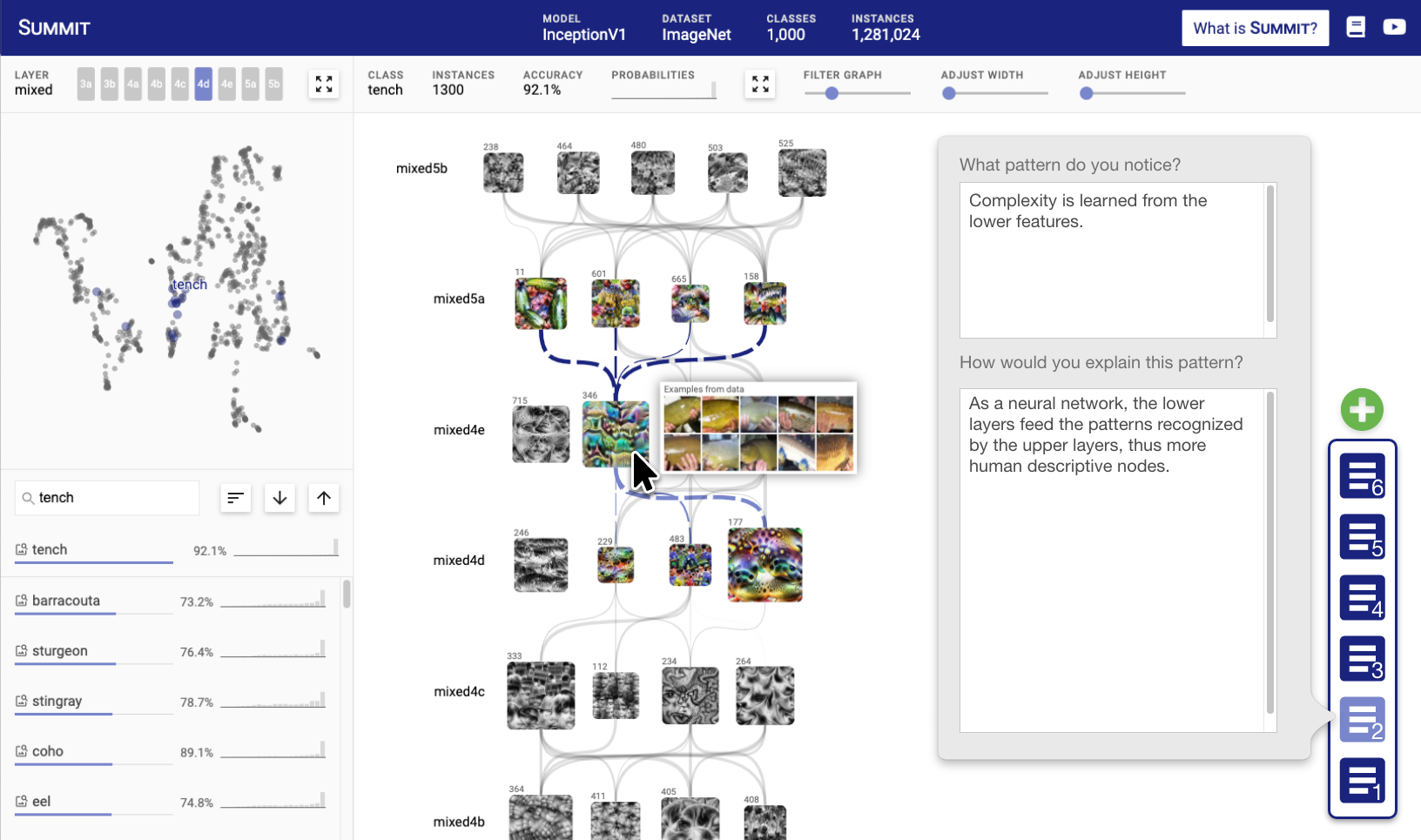Adjust the Adjust Width slider
1421x840 pixels.
coord(949,93)
